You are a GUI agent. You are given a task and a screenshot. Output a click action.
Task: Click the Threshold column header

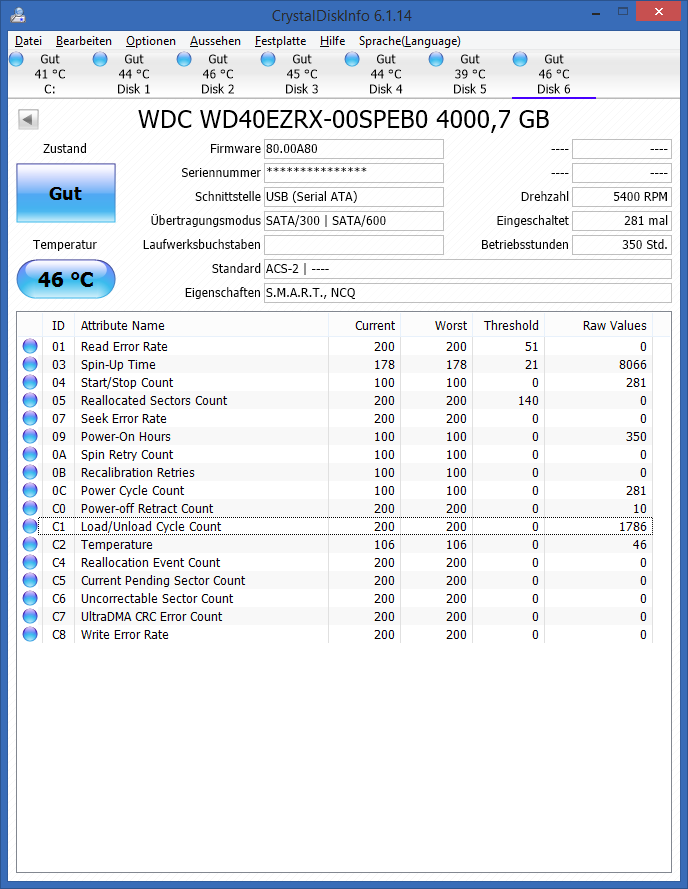coord(509,325)
